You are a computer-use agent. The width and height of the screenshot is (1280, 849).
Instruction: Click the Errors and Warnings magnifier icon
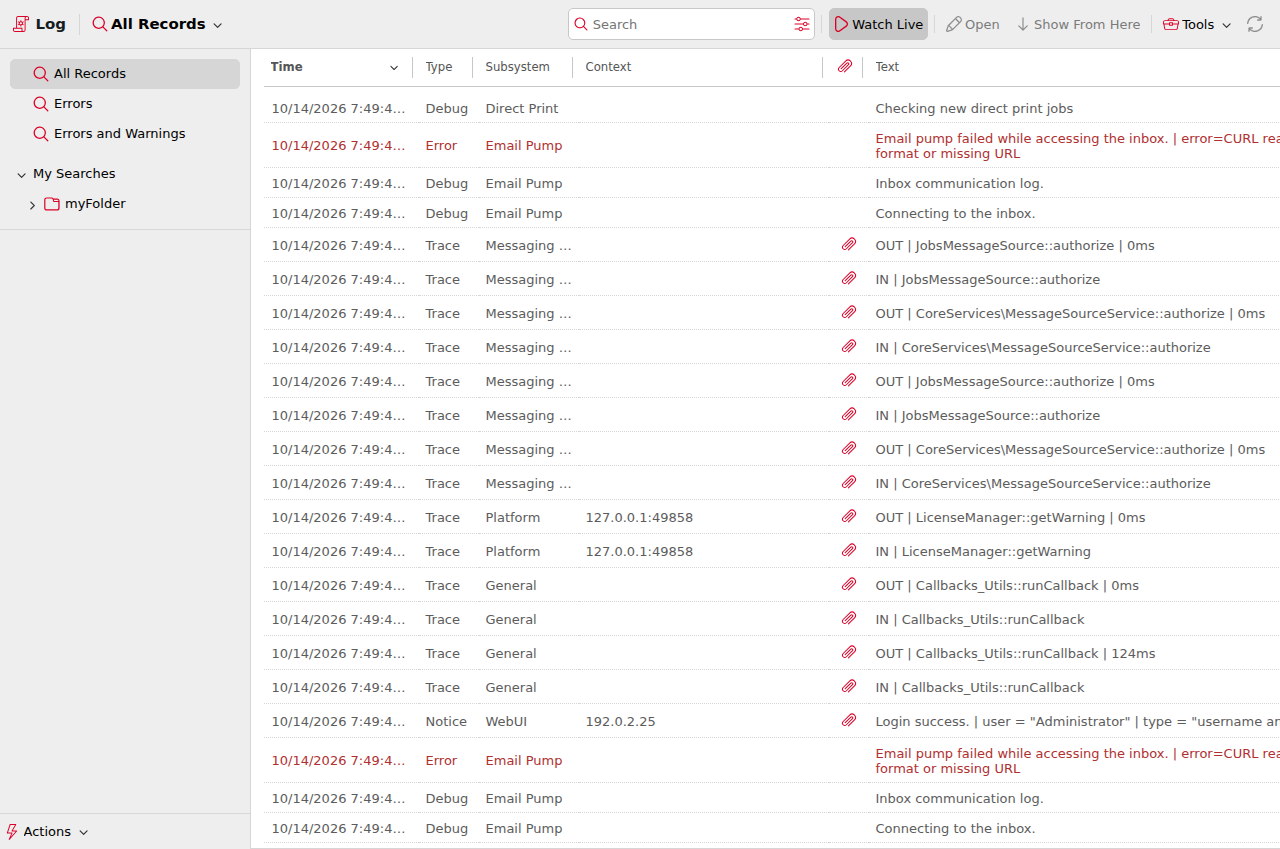[x=41, y=134]
